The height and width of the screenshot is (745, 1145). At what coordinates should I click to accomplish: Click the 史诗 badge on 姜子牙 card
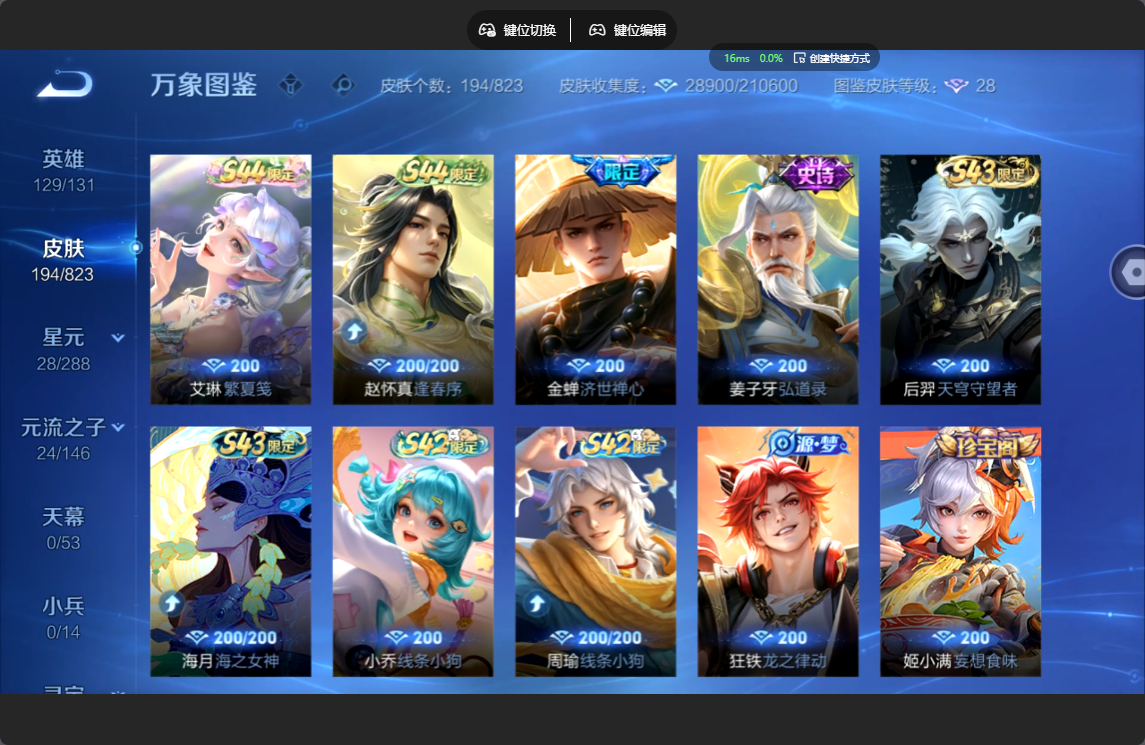coord(814,173)
